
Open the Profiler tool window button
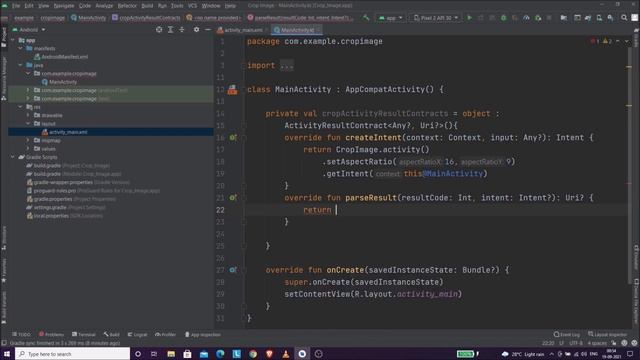pyautogui.click(x=165, y=334)
